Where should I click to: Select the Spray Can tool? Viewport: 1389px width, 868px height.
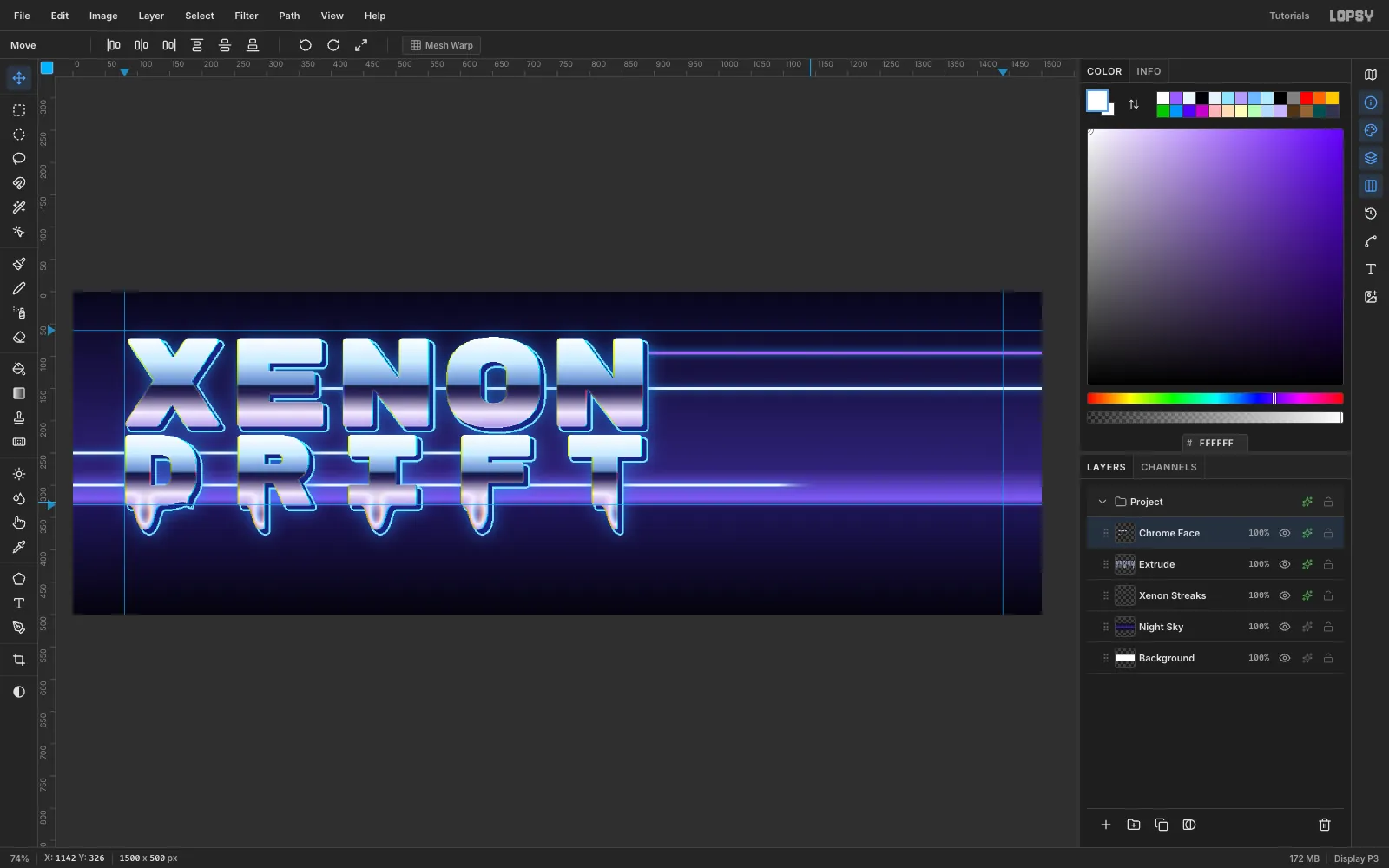(x=19, y=312)
